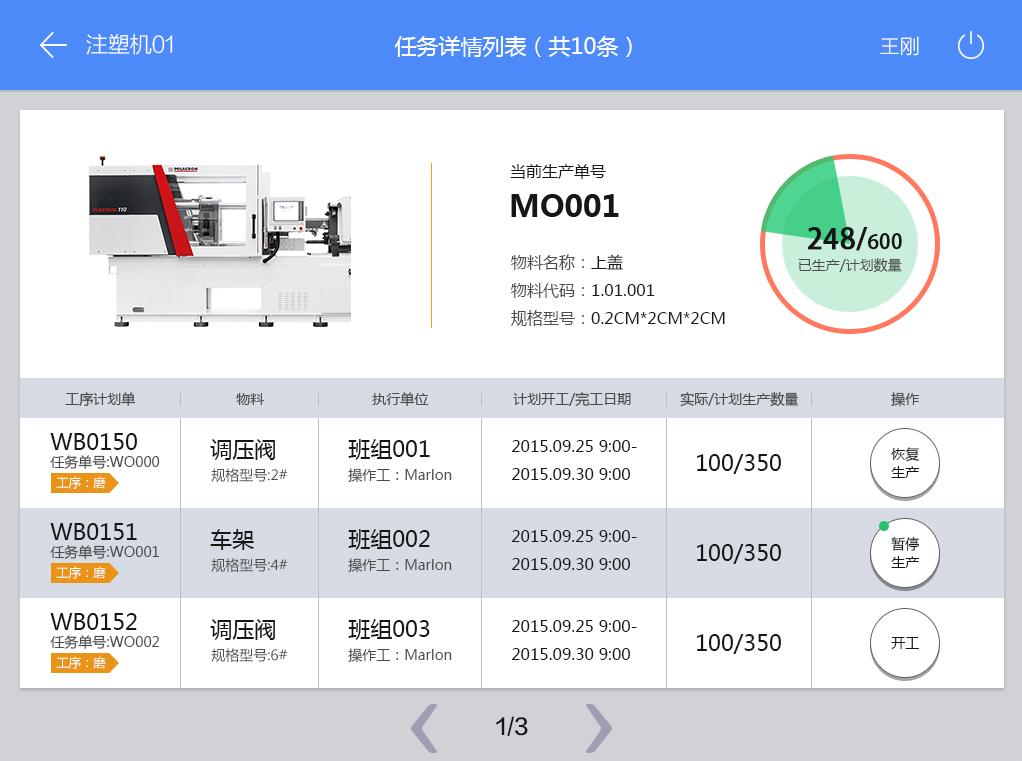
Task: Click the injection machine image
Action: point(220,245)
